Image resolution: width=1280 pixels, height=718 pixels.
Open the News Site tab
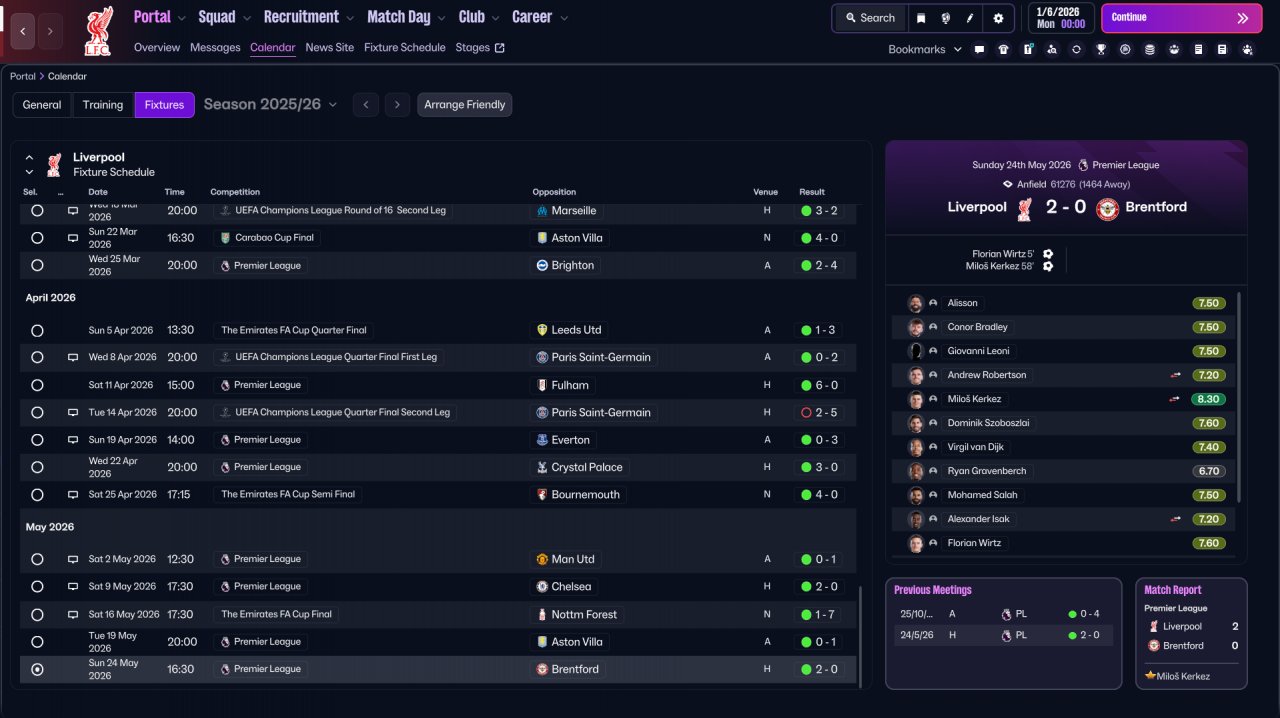(x=330, y=47)
